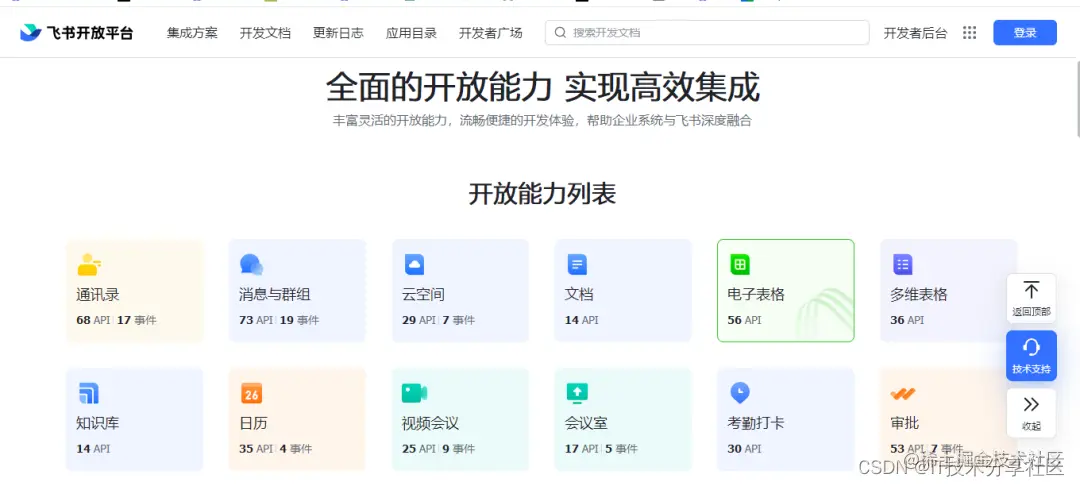This screenshot has width=1080, height=486.
Task: Click the 审批 orange approval icon
Action: coord(902,394)
